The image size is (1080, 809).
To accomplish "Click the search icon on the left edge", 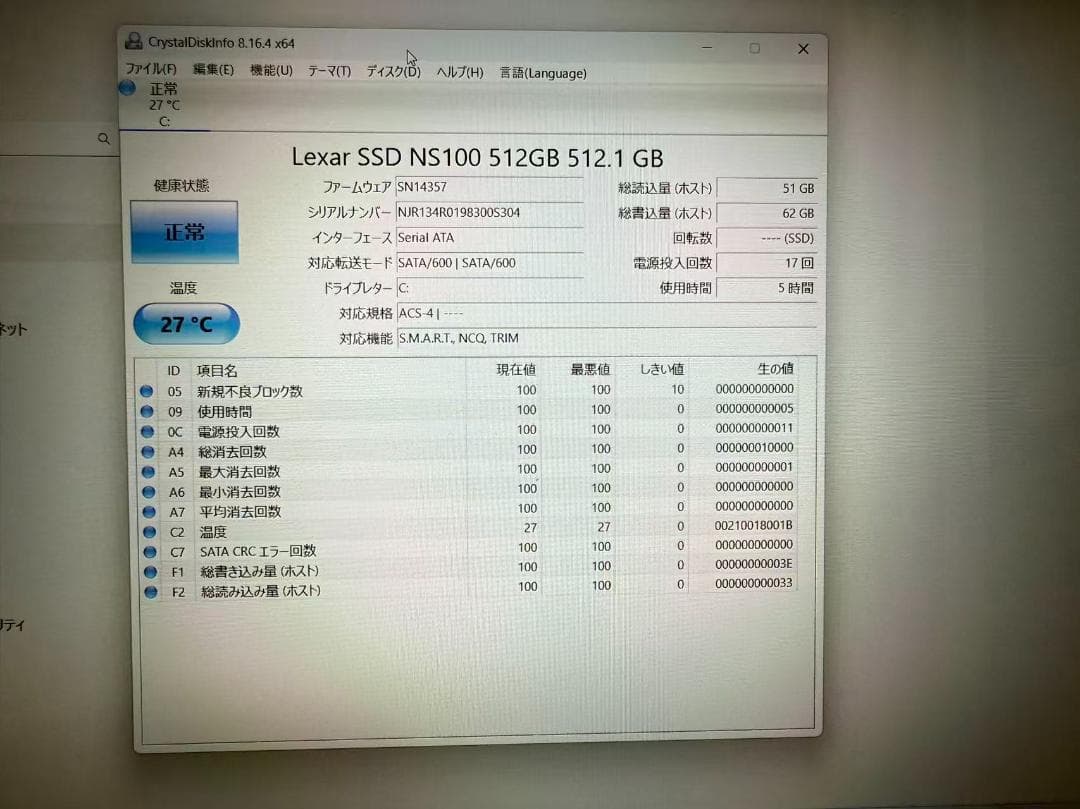I will 104,139.
